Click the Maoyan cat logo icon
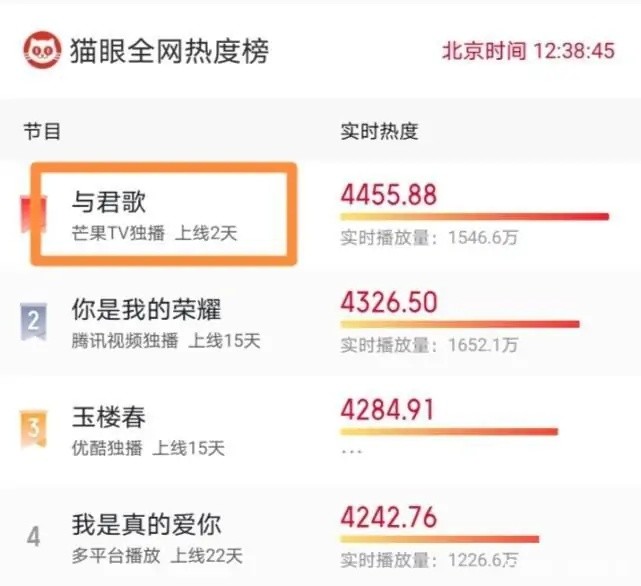641x586 pixels. click(43, 50)
